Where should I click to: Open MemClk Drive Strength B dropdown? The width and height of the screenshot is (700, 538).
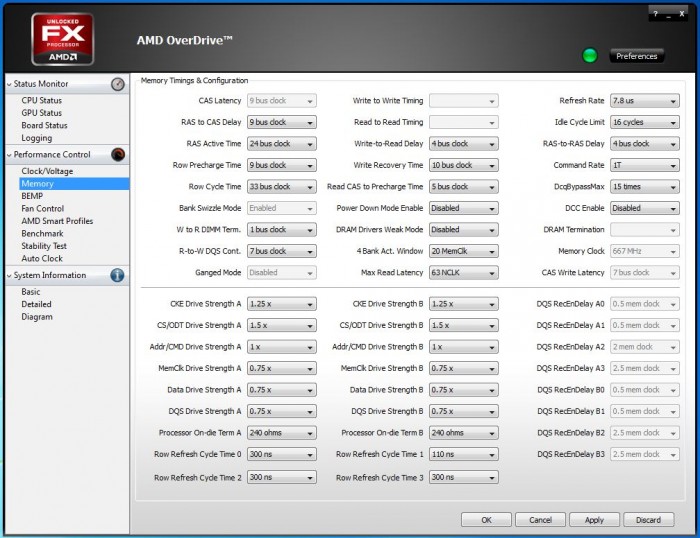tap(463, 368)
